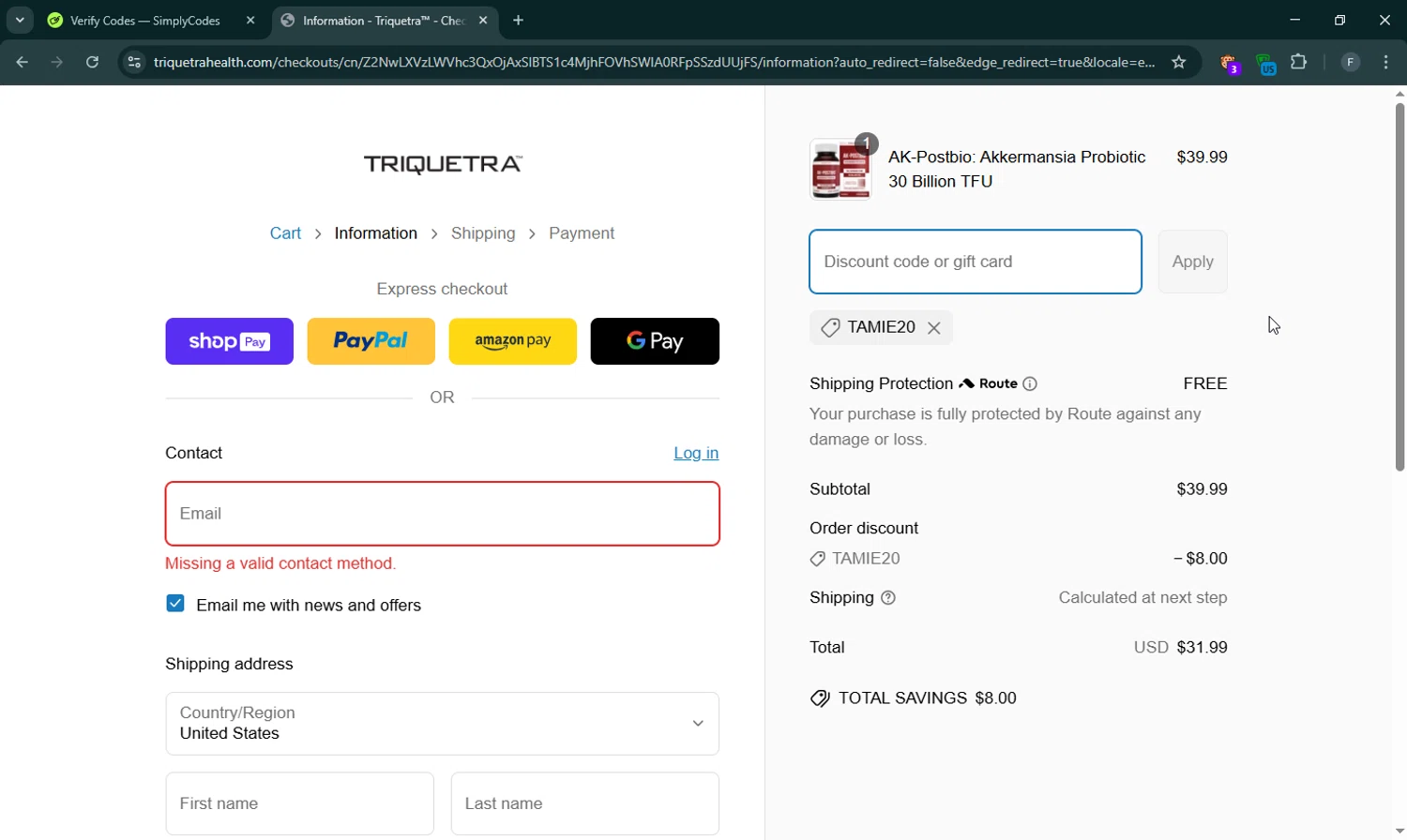Check out with Google Pay
Viewport: 1407px width, 840px height.
coord(655,341)
